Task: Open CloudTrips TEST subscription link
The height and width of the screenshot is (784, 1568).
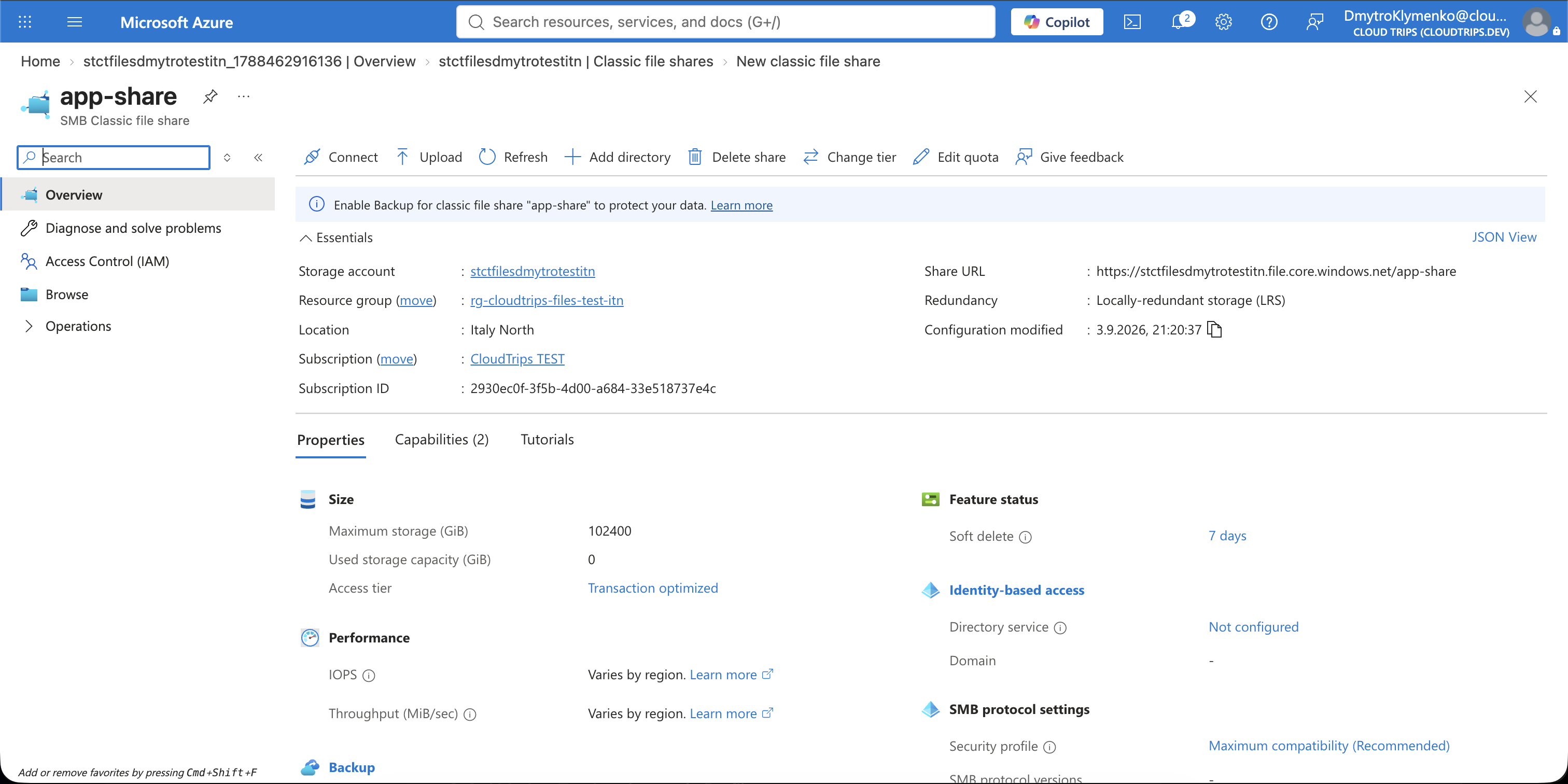Action: coord(517,358)
